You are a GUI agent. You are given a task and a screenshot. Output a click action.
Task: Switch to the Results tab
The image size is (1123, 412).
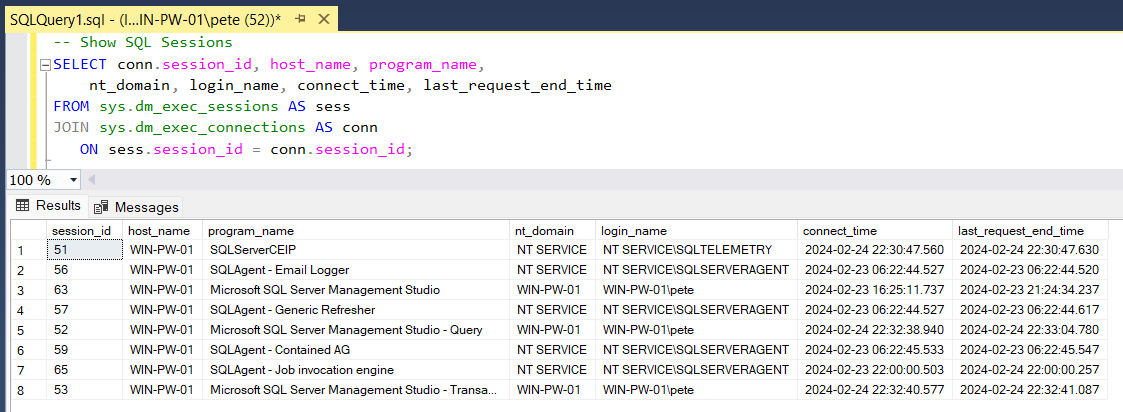click(47, 206)
